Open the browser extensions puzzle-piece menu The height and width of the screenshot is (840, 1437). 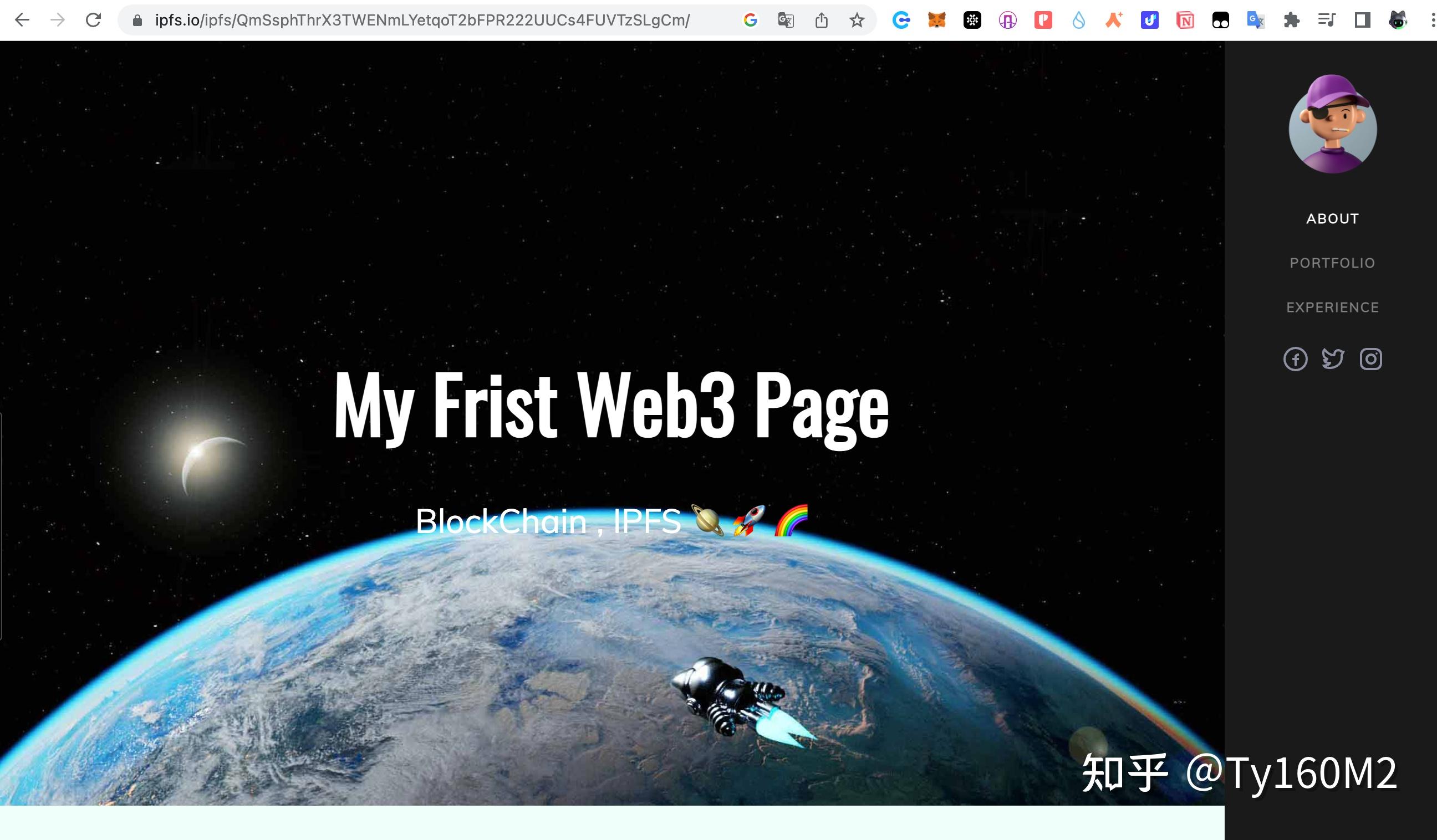tap(1292, 20)
